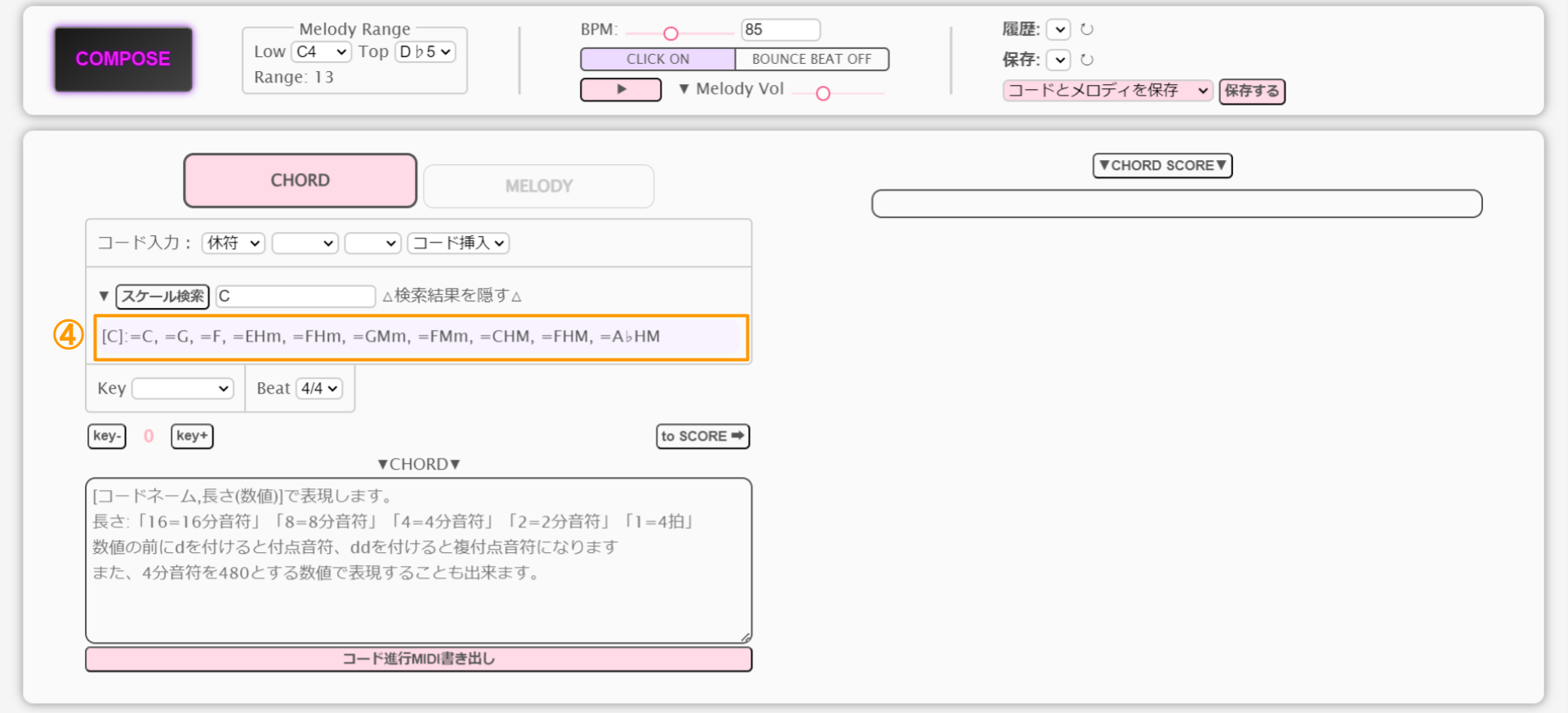Refresh the 履歴 history list icon
The image size is (1568, 713).
pos(1087,29)
